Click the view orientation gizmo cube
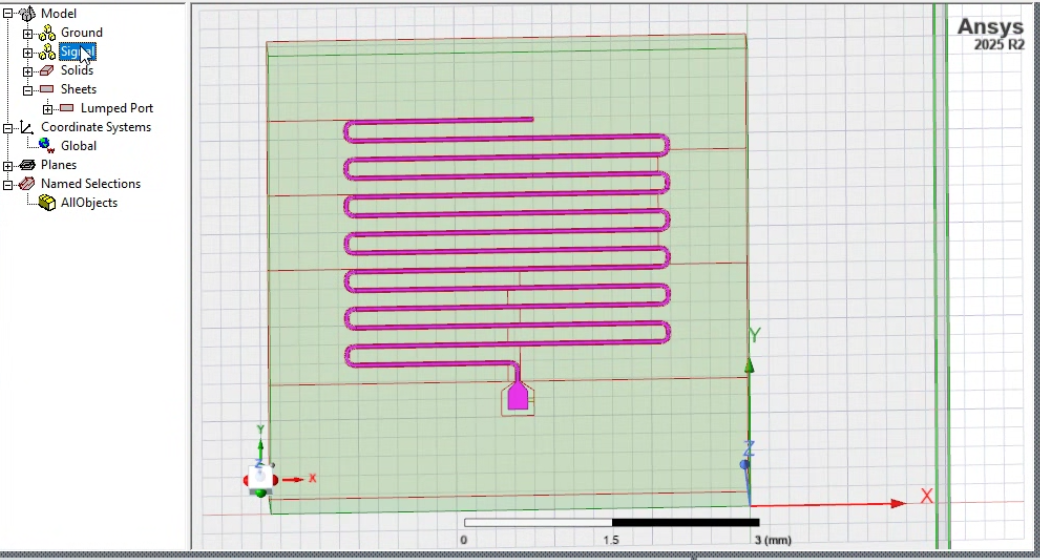 coord(261,478)
